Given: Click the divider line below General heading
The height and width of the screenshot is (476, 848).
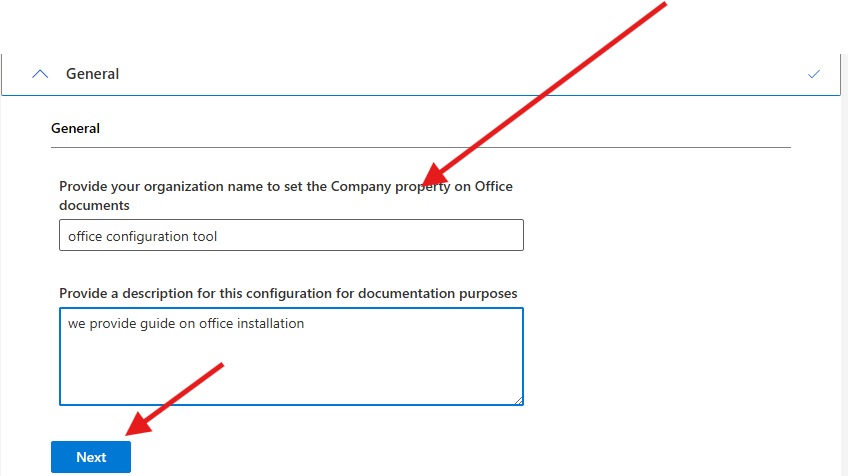Looking at the screenshot, I should [x=420, y=148].
